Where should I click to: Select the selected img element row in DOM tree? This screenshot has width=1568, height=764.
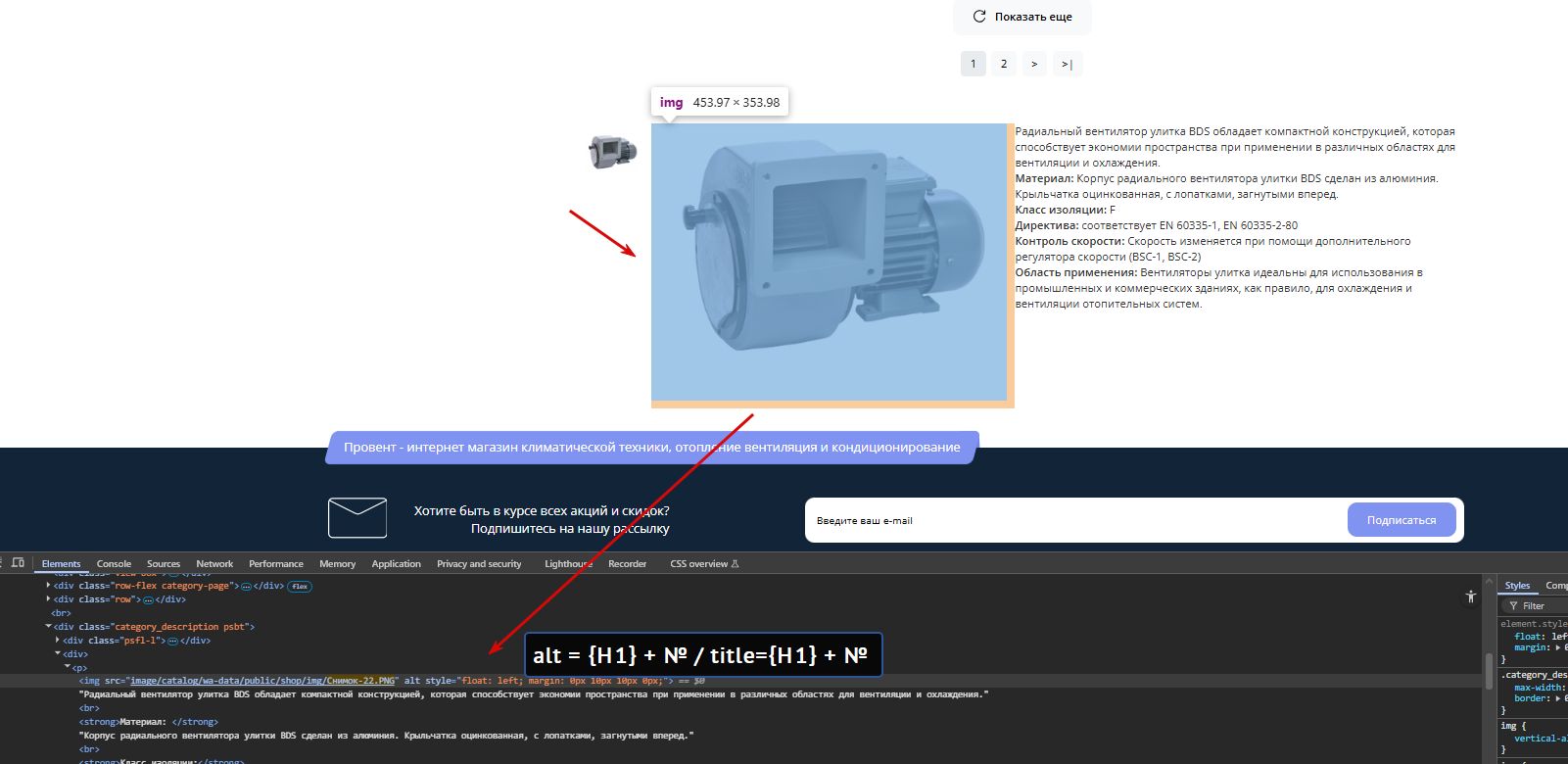(x=740, y=681)
